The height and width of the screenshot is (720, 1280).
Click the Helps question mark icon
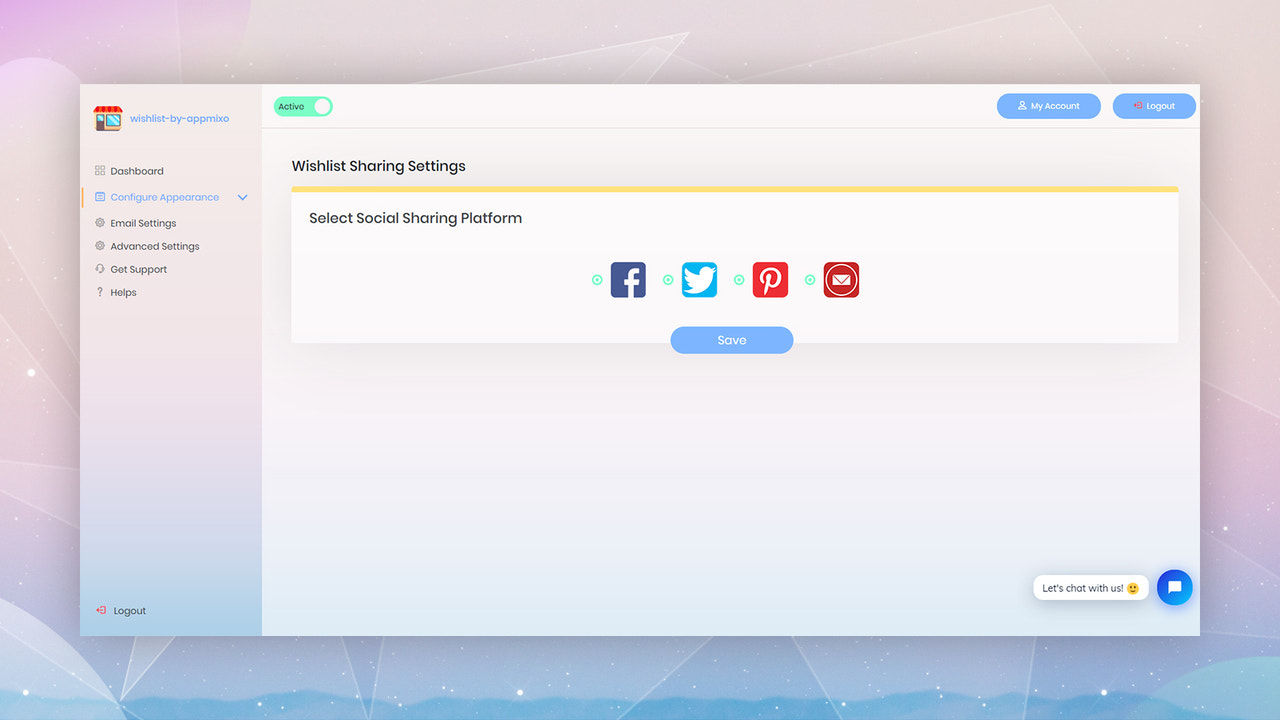[99, 291]
